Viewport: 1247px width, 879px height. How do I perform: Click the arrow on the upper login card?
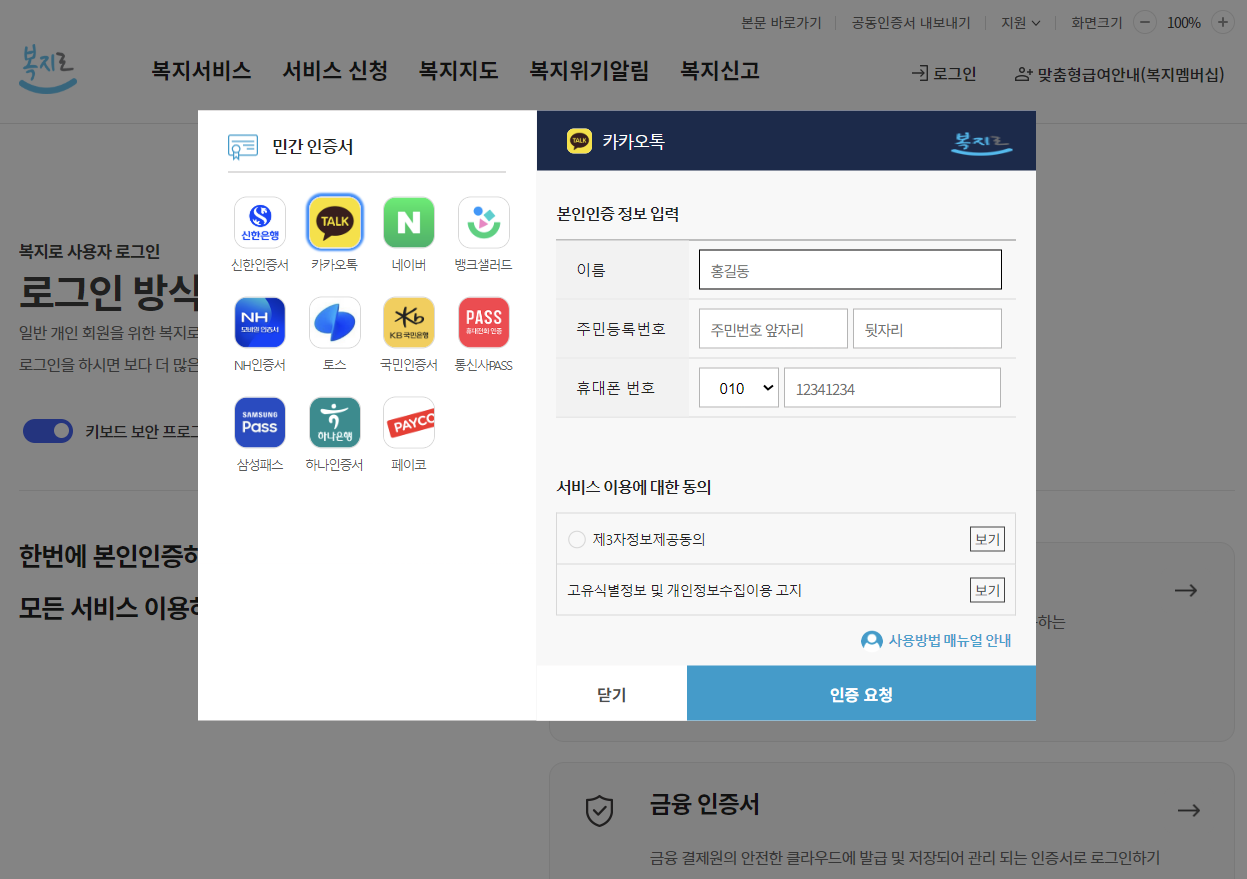click(x=1186, y=590)
